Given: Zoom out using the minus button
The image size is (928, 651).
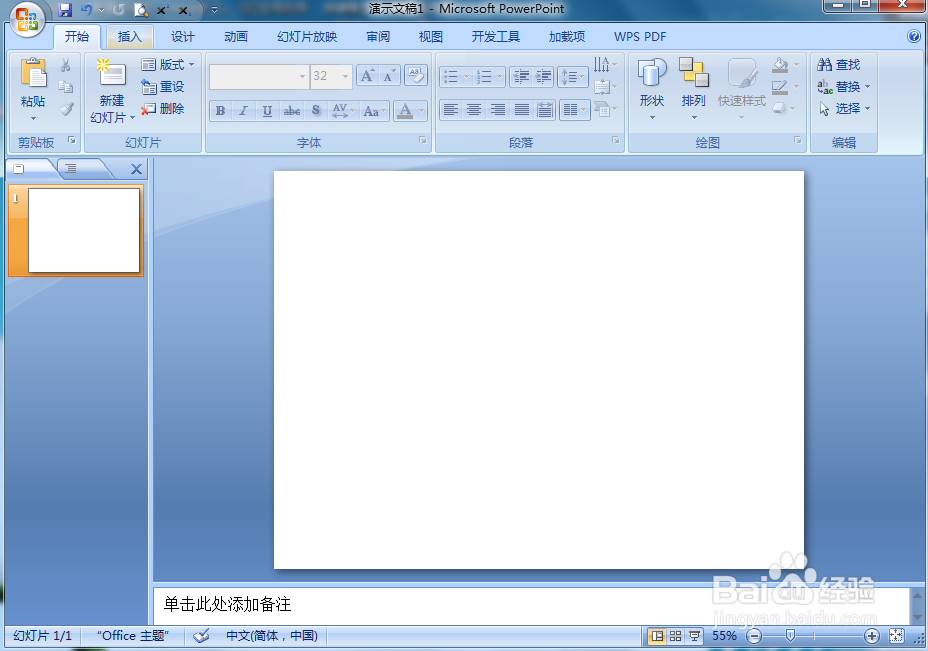Looking at the screenshot, I should 754,636.
